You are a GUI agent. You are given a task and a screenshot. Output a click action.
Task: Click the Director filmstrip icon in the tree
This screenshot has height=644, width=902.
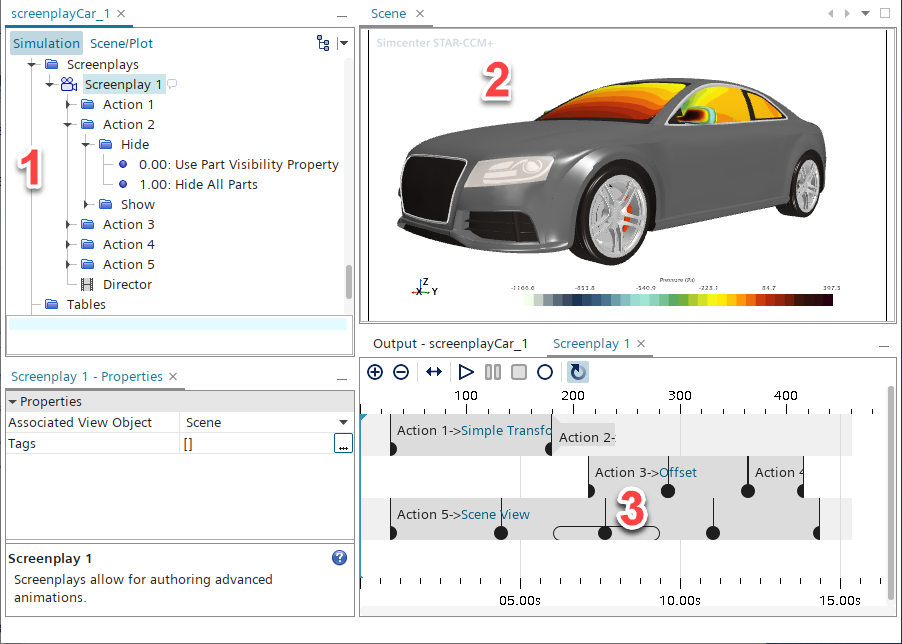pyautogui.click(x=85, y=284)
